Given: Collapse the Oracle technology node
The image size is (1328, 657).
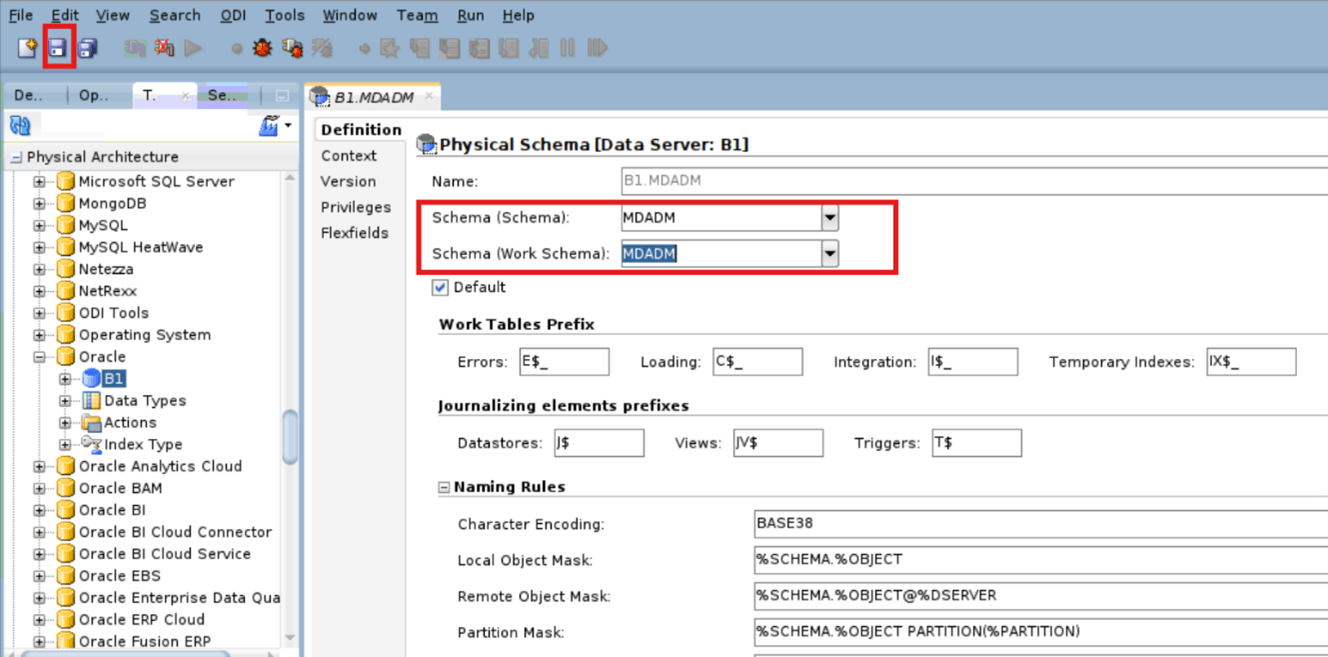Looking at the screenshot, I should (x=40, y=356).
